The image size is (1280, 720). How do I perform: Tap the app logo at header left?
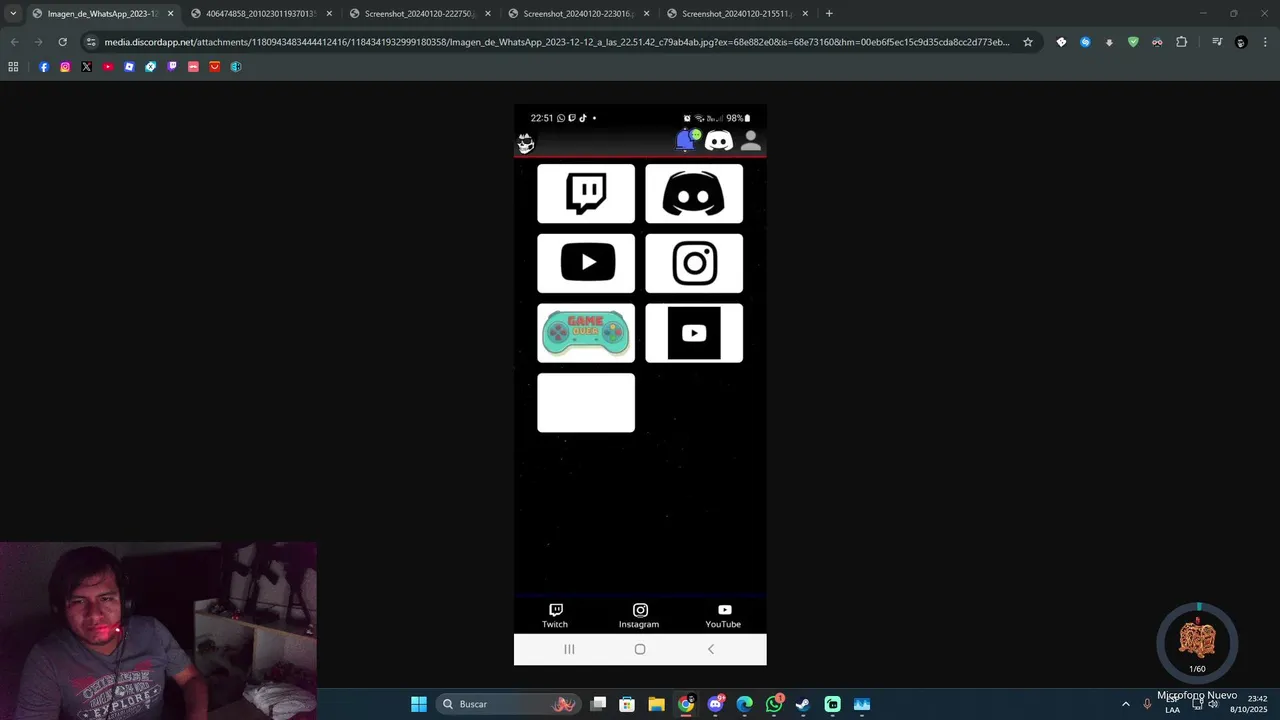click(x=526, y=144)
